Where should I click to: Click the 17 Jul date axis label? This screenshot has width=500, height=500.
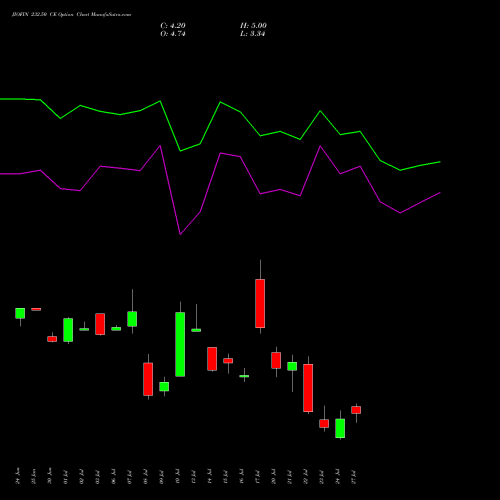pos(258,477)
